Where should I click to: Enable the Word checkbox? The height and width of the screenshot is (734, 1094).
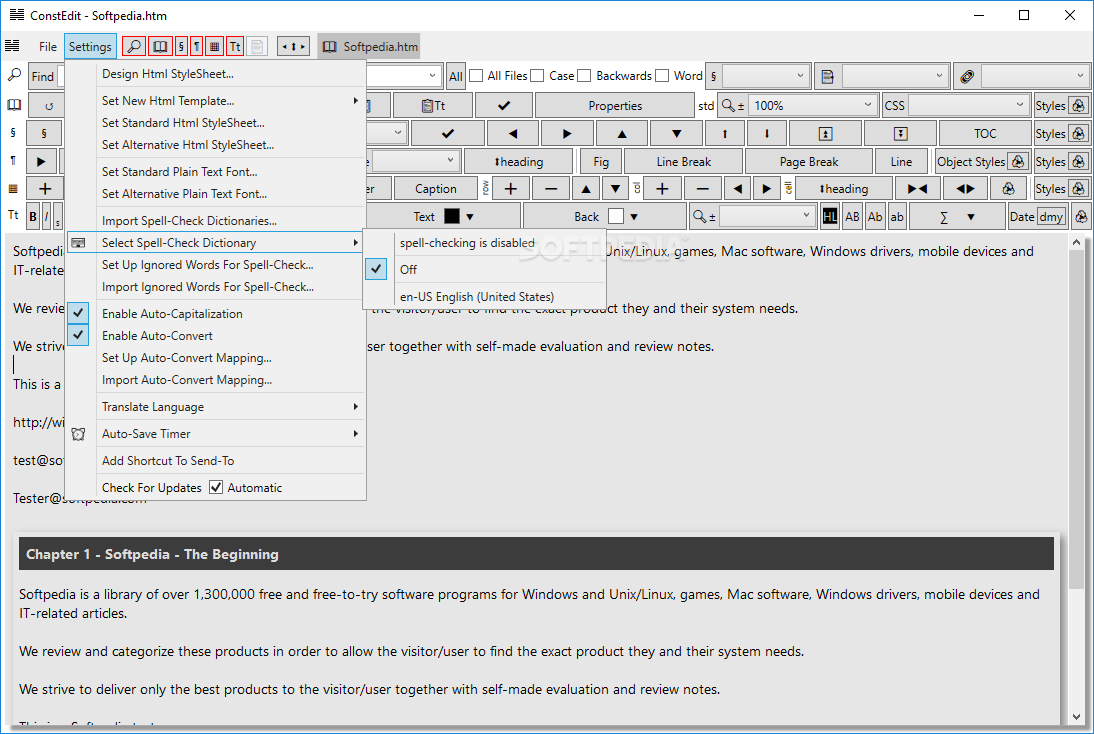click(662, 75)
